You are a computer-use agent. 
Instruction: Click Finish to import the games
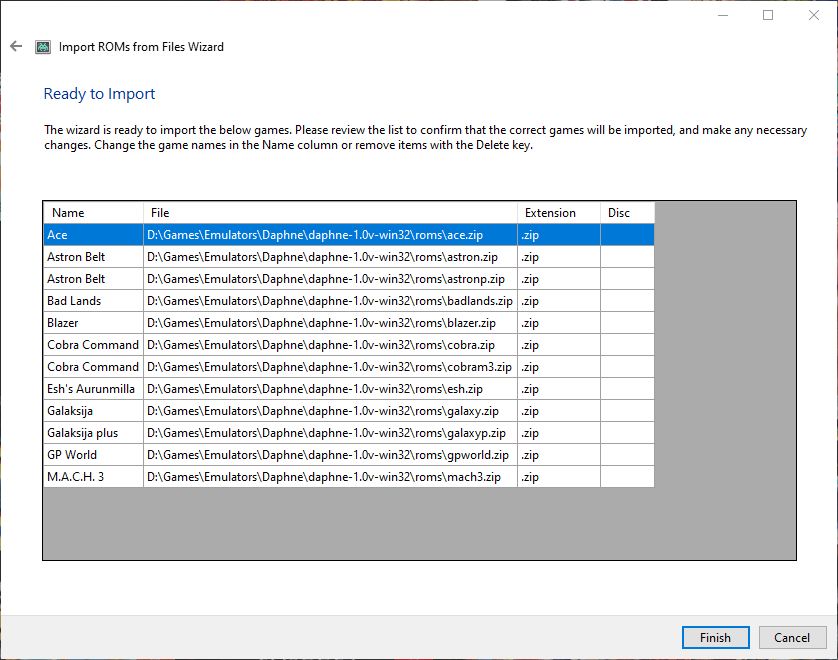714,637
